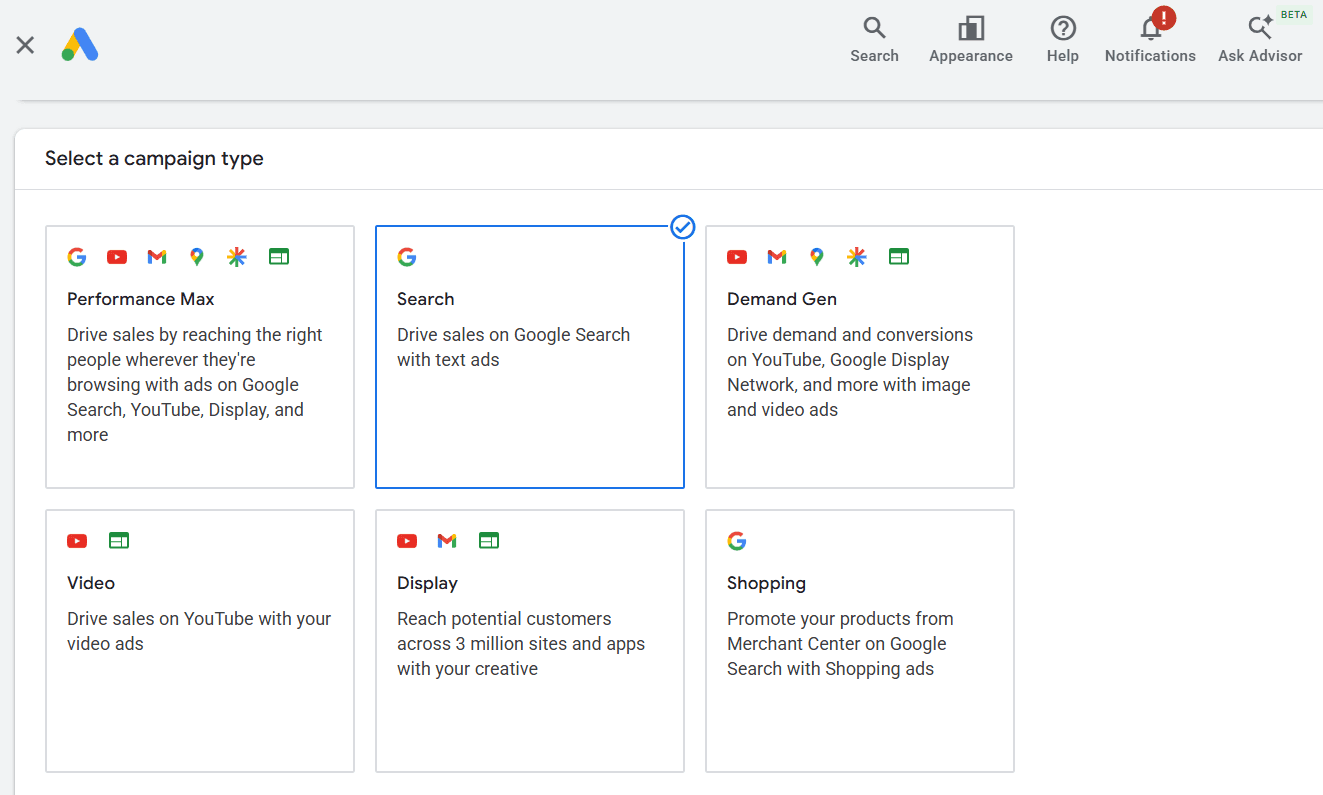Click the Google Ads logo
This screenshot has width=1323, height=795.
tap(80, 44)
